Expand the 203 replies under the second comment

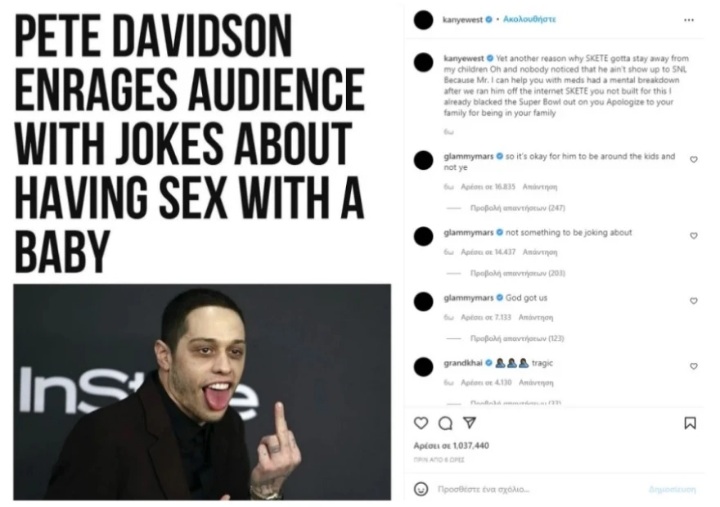click(x=517, y=273)
